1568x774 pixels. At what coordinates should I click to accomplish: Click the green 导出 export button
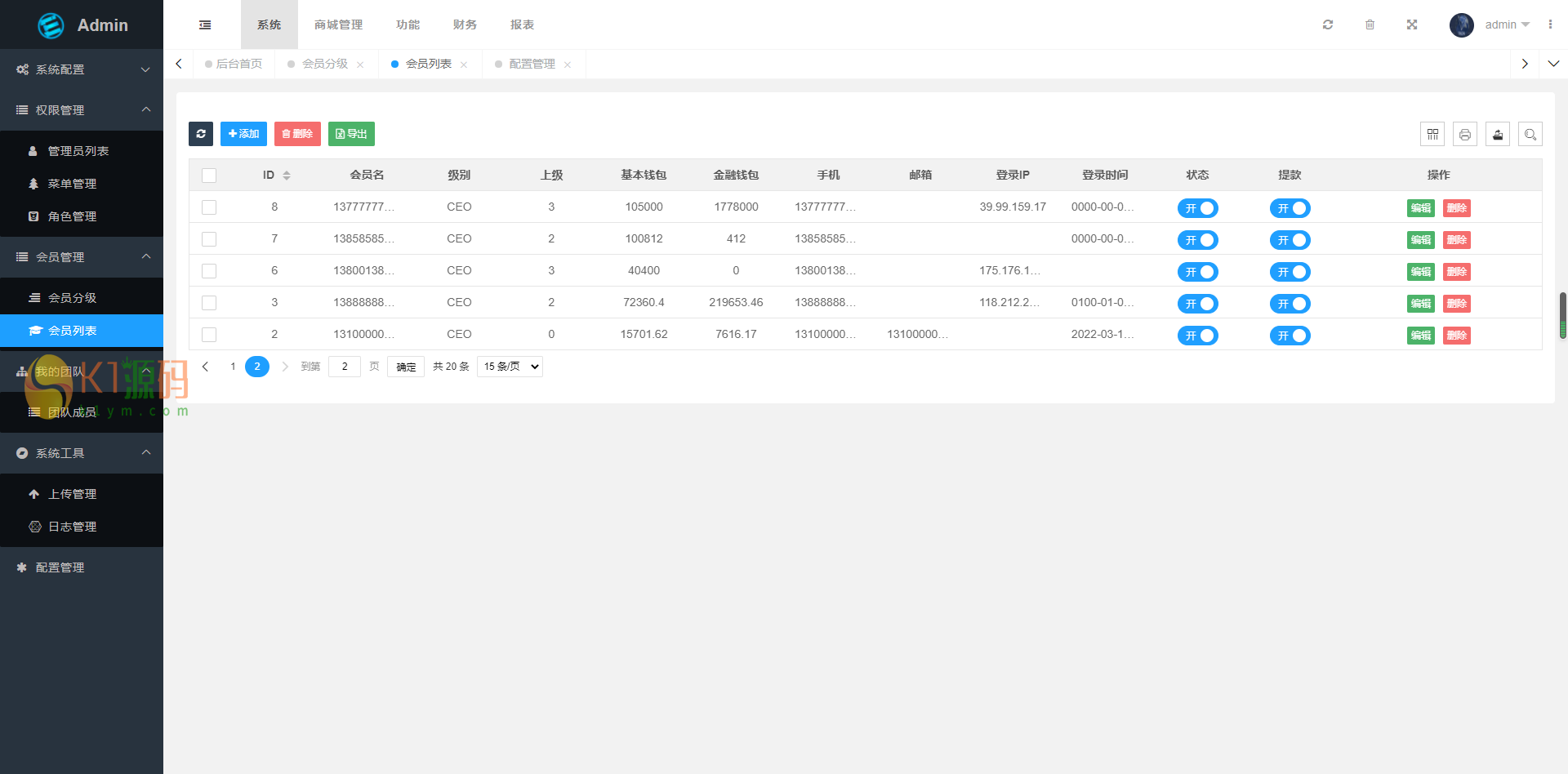(x=351, y=134)
